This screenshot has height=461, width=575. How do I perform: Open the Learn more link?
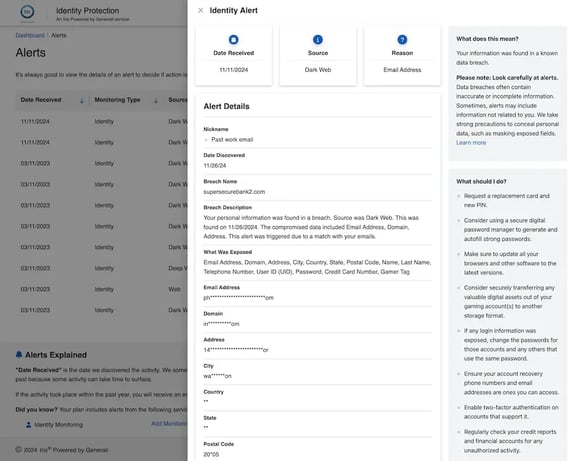[x=471, y=143]
